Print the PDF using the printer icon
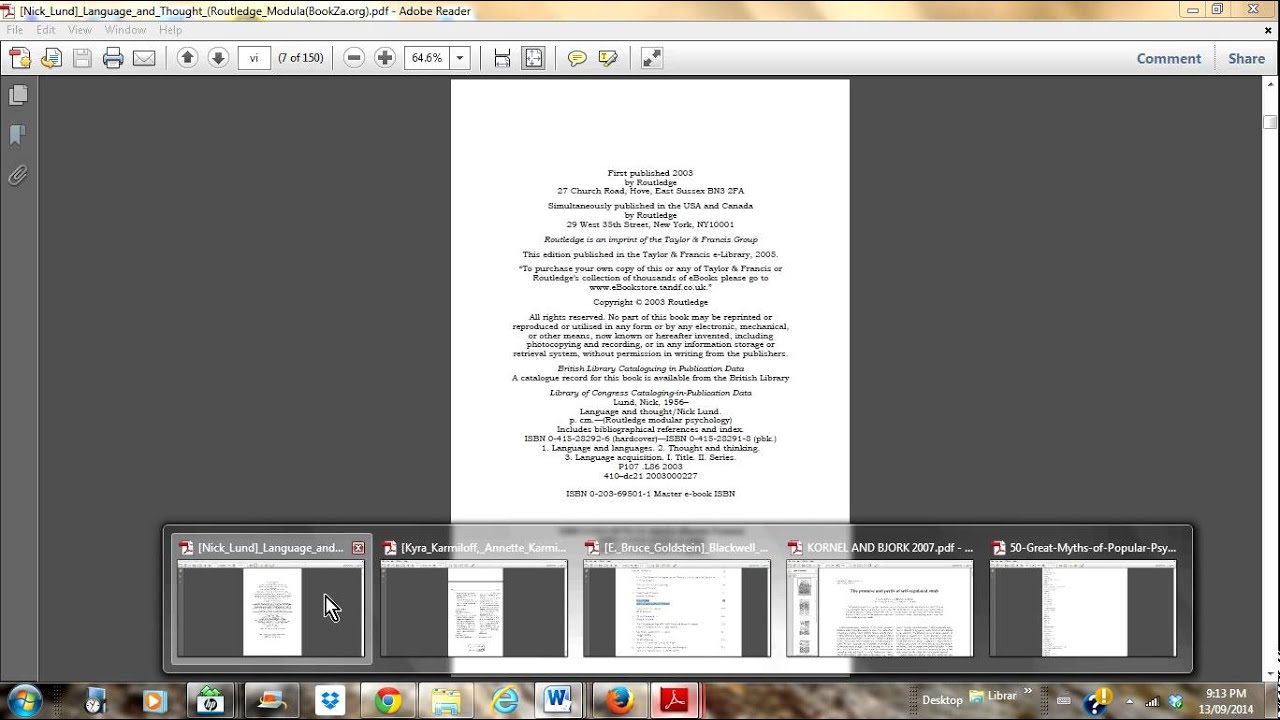 pyautogui.click(x=113, y=58)
